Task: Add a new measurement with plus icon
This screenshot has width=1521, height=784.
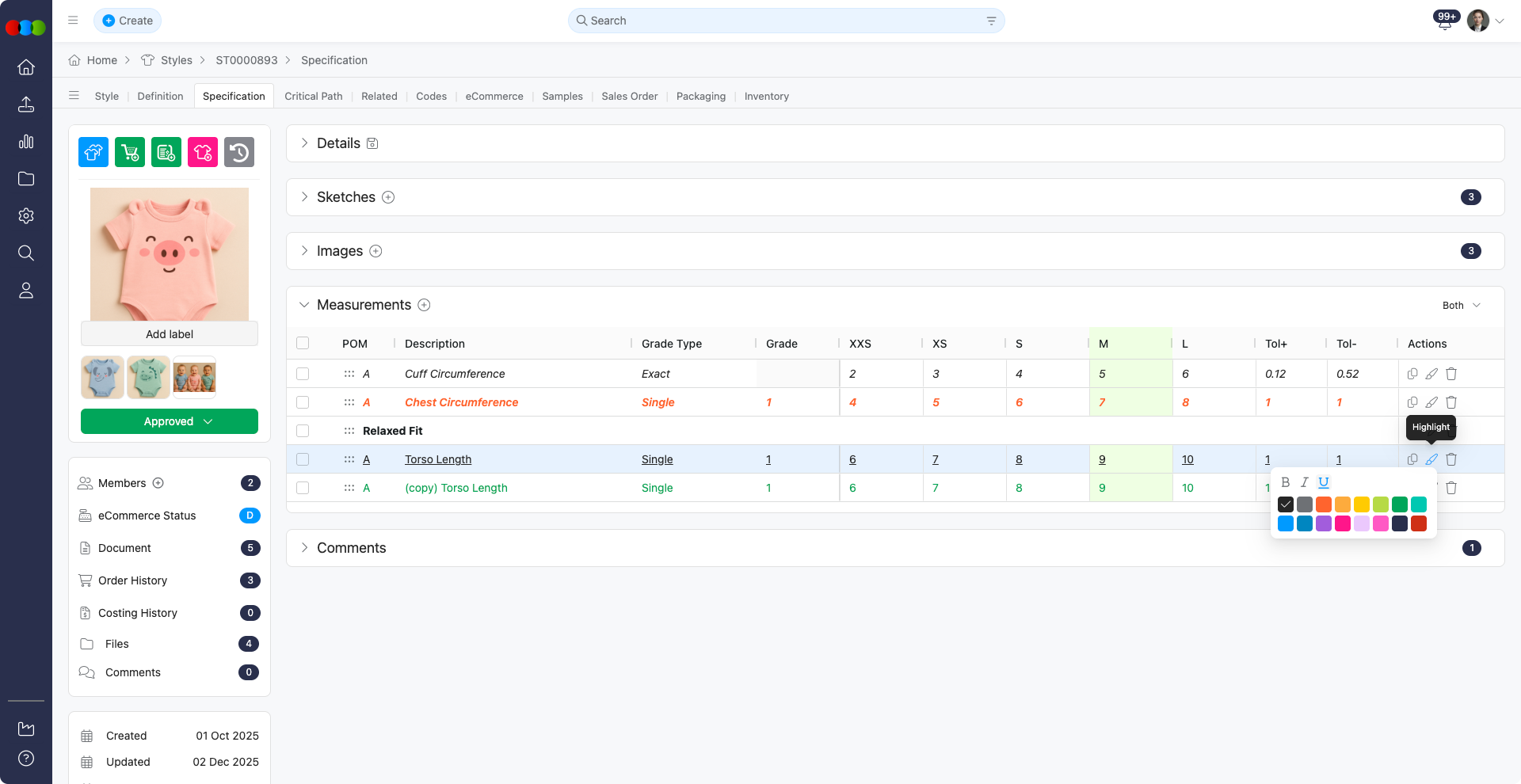Action: pyautogui.click(x=424, y=305)
